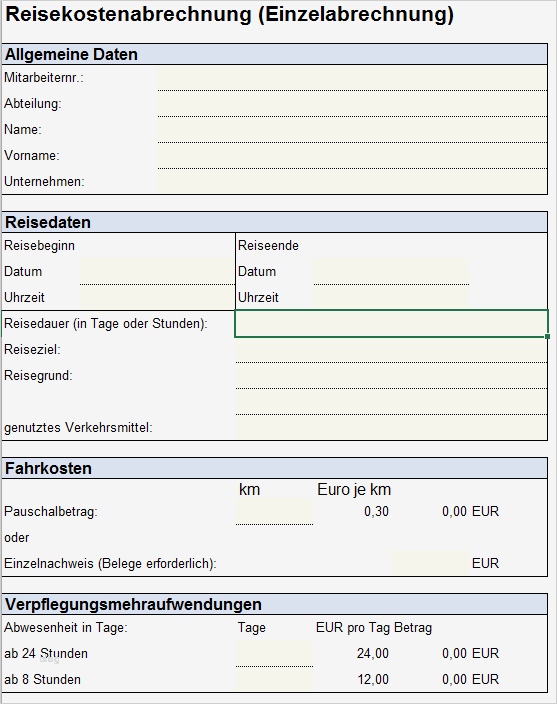Click the Reiseziel input field

pos(391,349)
